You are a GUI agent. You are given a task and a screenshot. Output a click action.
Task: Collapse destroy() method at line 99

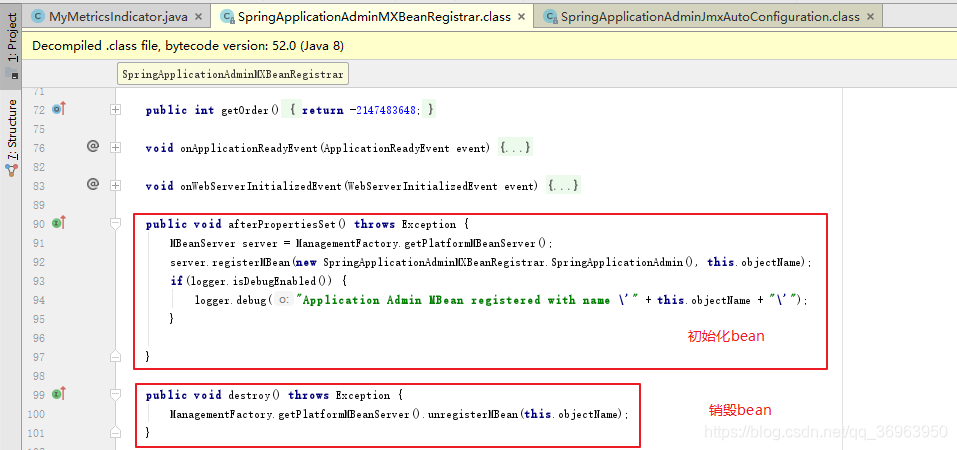coord(116,395)
